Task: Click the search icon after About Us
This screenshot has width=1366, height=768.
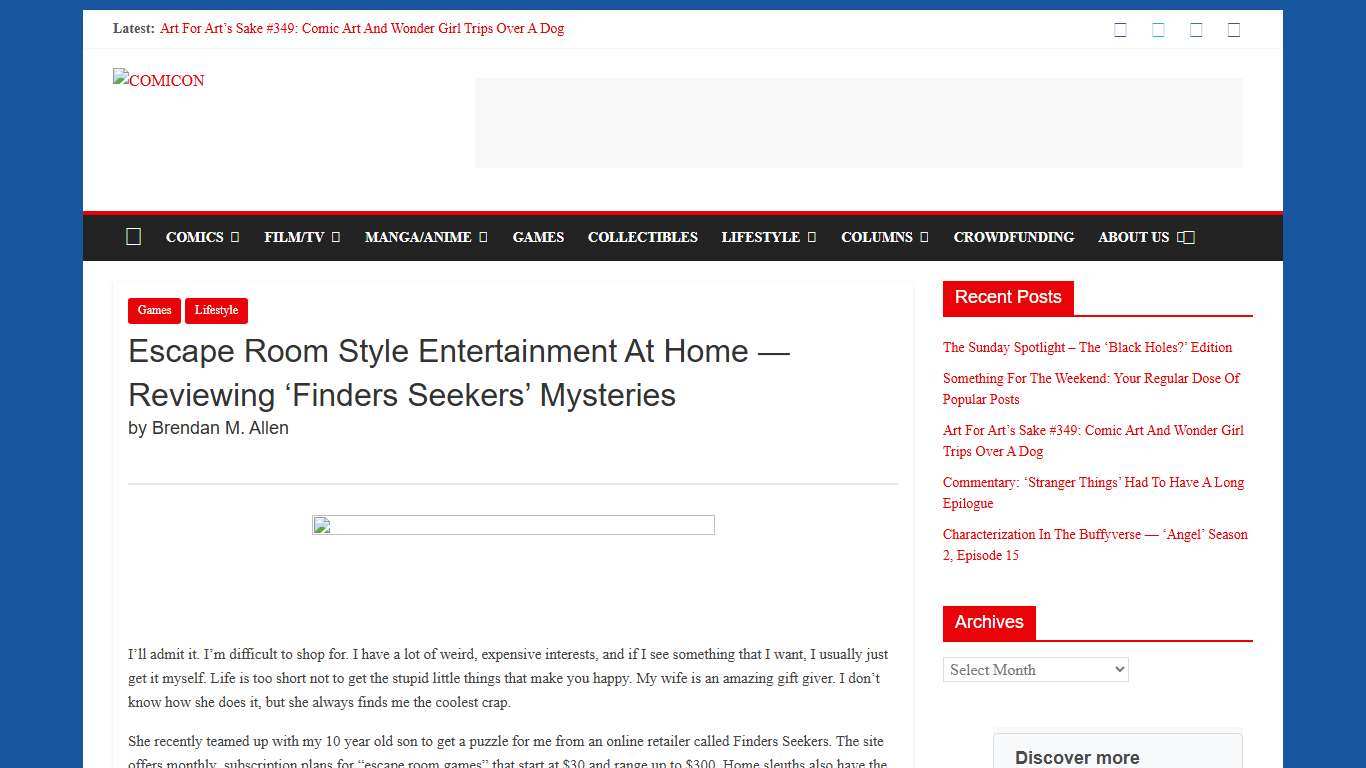Action: click(x=1187, y=237)
